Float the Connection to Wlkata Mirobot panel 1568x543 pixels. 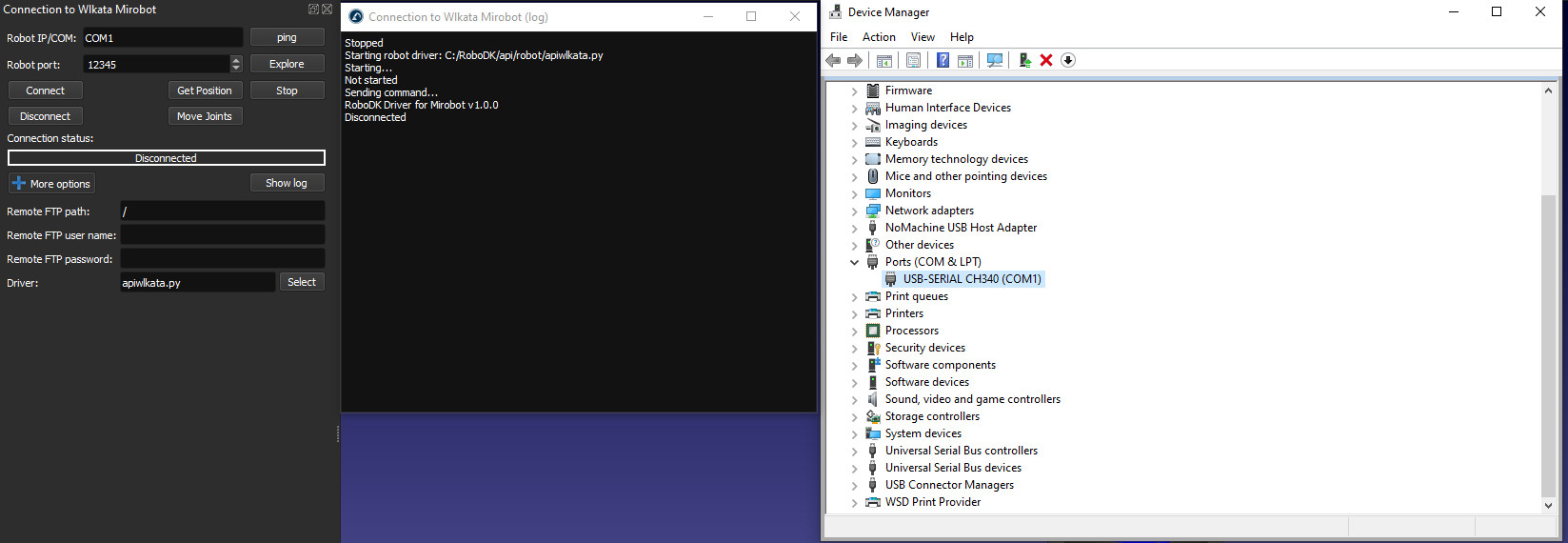[x=313, y=9]
